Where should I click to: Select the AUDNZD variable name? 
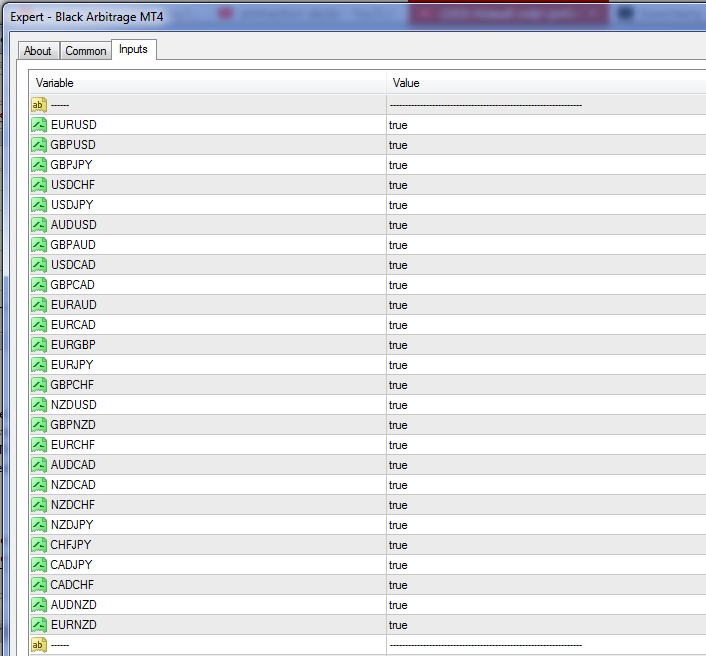coord(73,605)
